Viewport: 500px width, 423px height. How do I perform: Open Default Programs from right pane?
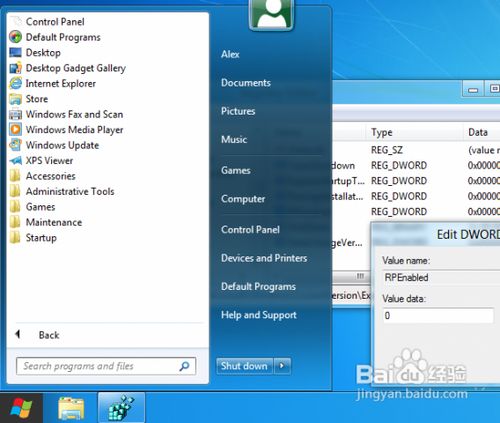pyautogui.click(x=258, y=286)
